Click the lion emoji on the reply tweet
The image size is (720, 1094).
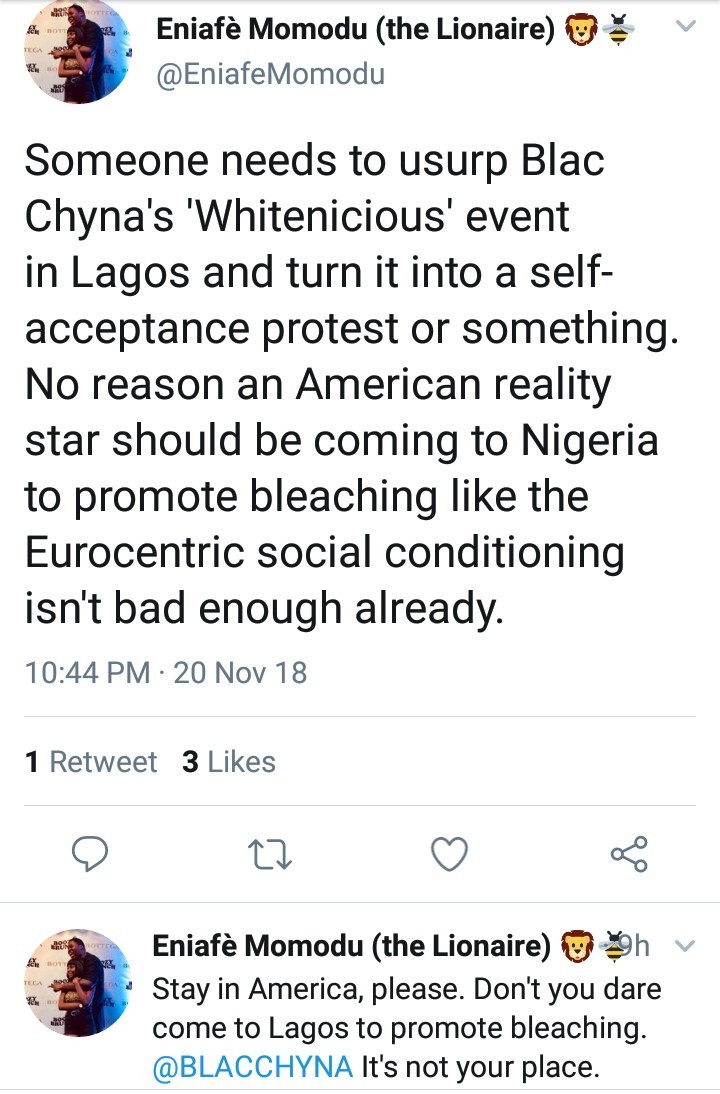576,945
